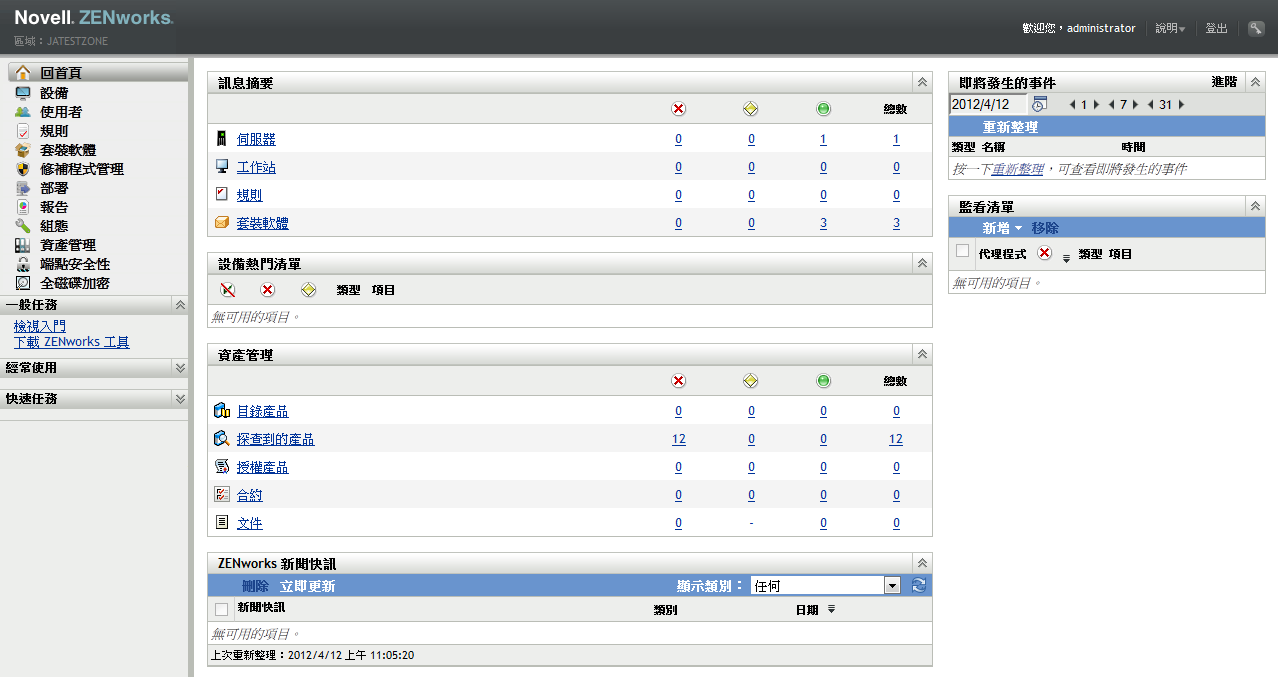Click 探查到的產品 discovered products icon
1278x677 pixels.
tap(222, 439)
